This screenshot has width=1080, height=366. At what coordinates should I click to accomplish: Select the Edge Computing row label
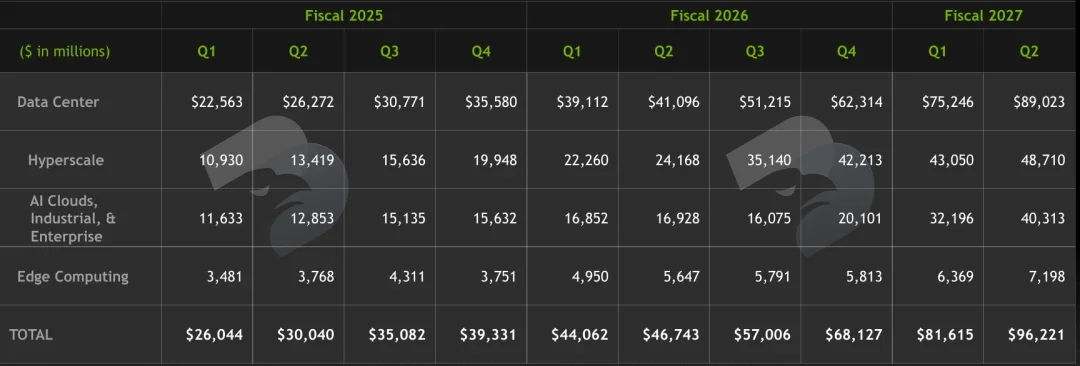[72, 277]
